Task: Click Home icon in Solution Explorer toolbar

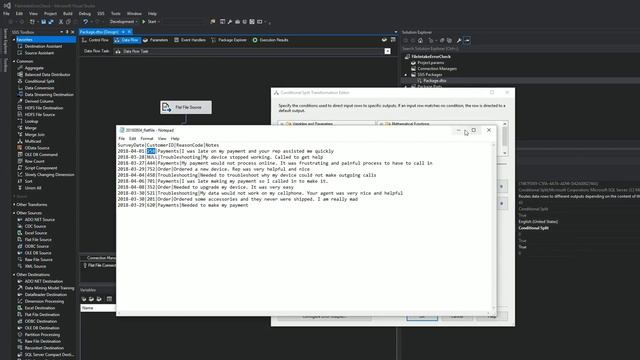Action: (x=420, y=40)
